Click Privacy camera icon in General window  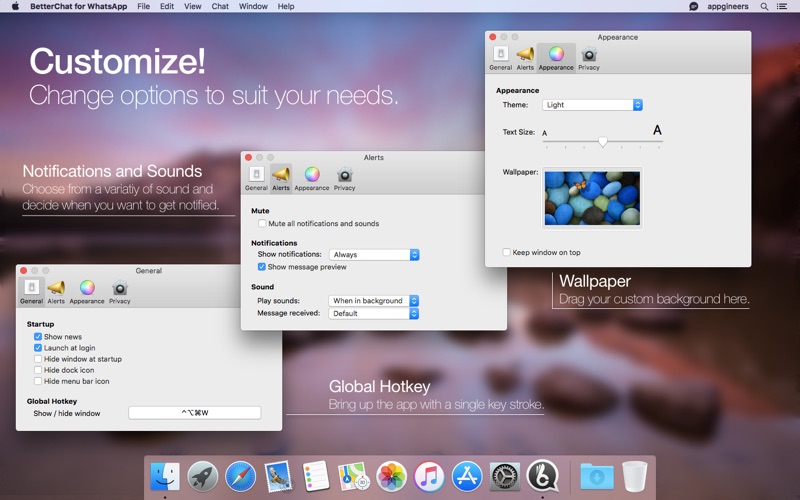[119, 290]
